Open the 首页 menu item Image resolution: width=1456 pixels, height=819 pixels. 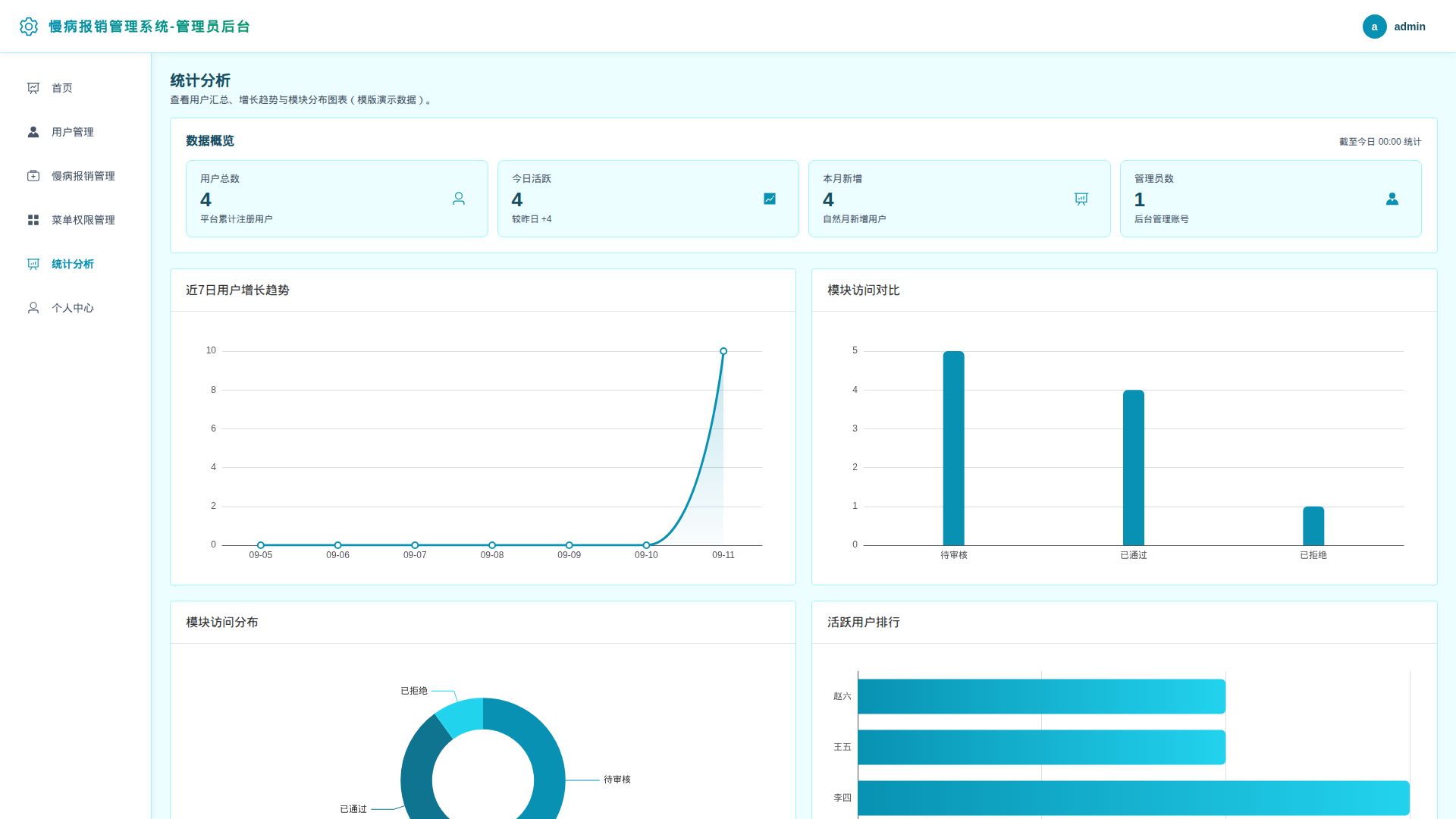76,88
